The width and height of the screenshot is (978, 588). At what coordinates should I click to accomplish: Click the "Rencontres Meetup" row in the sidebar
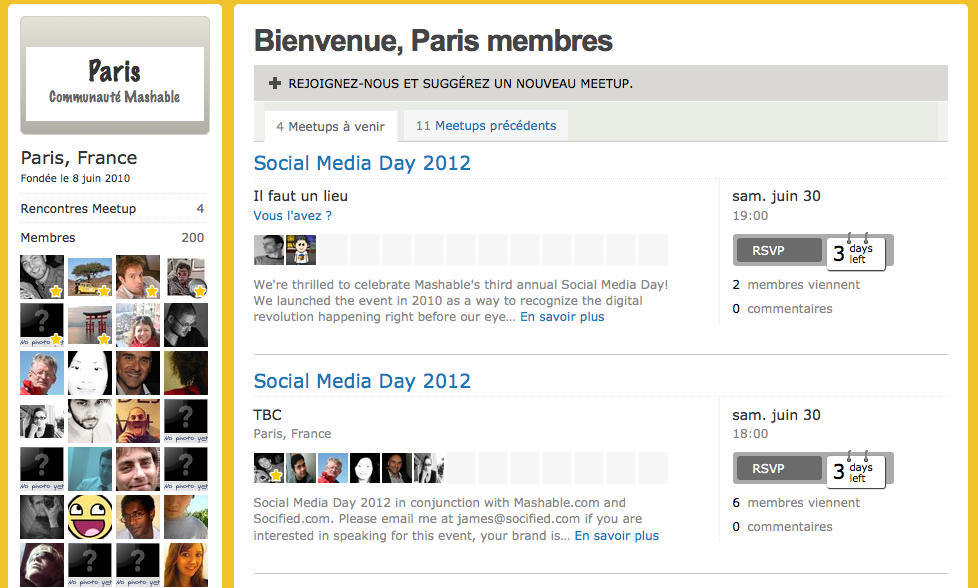[113, 208]
